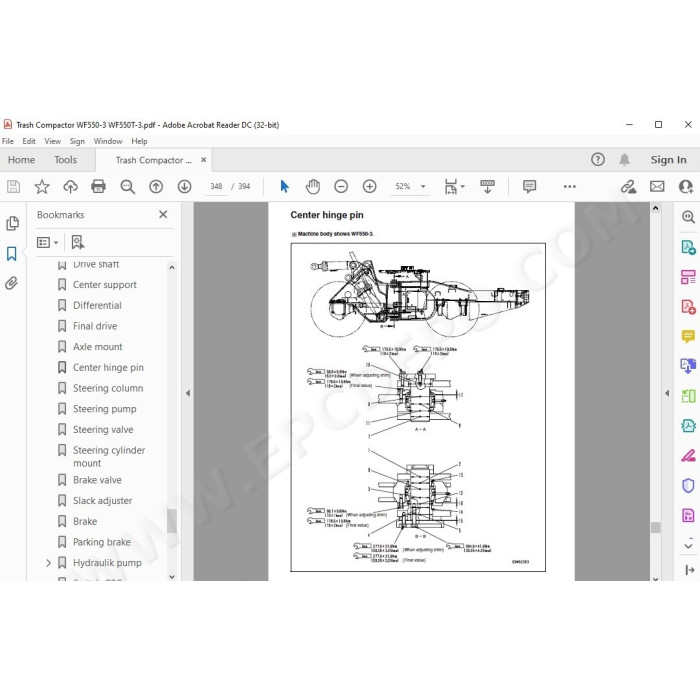Close the Trash Compactor document tab
The width and height of the screenshot is (700, 700).
click(x=204, y=160)
